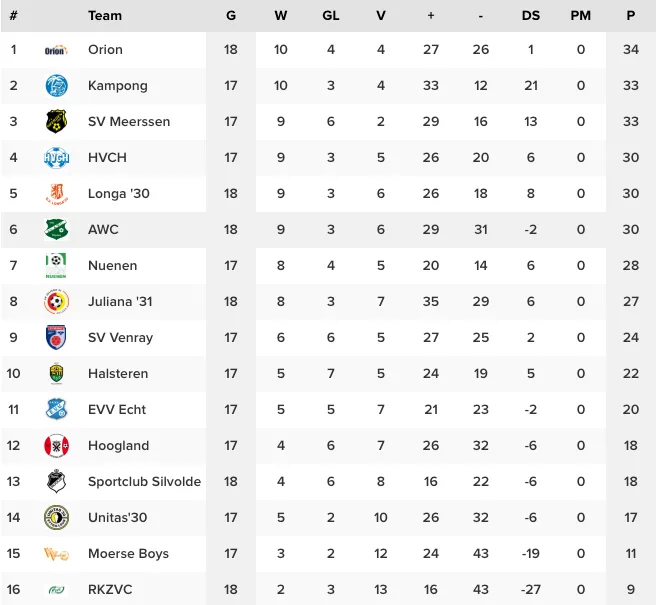The width and height of the screenshot is (656, 605).
Task: Click the Team column header
Action: click(105, 16)
